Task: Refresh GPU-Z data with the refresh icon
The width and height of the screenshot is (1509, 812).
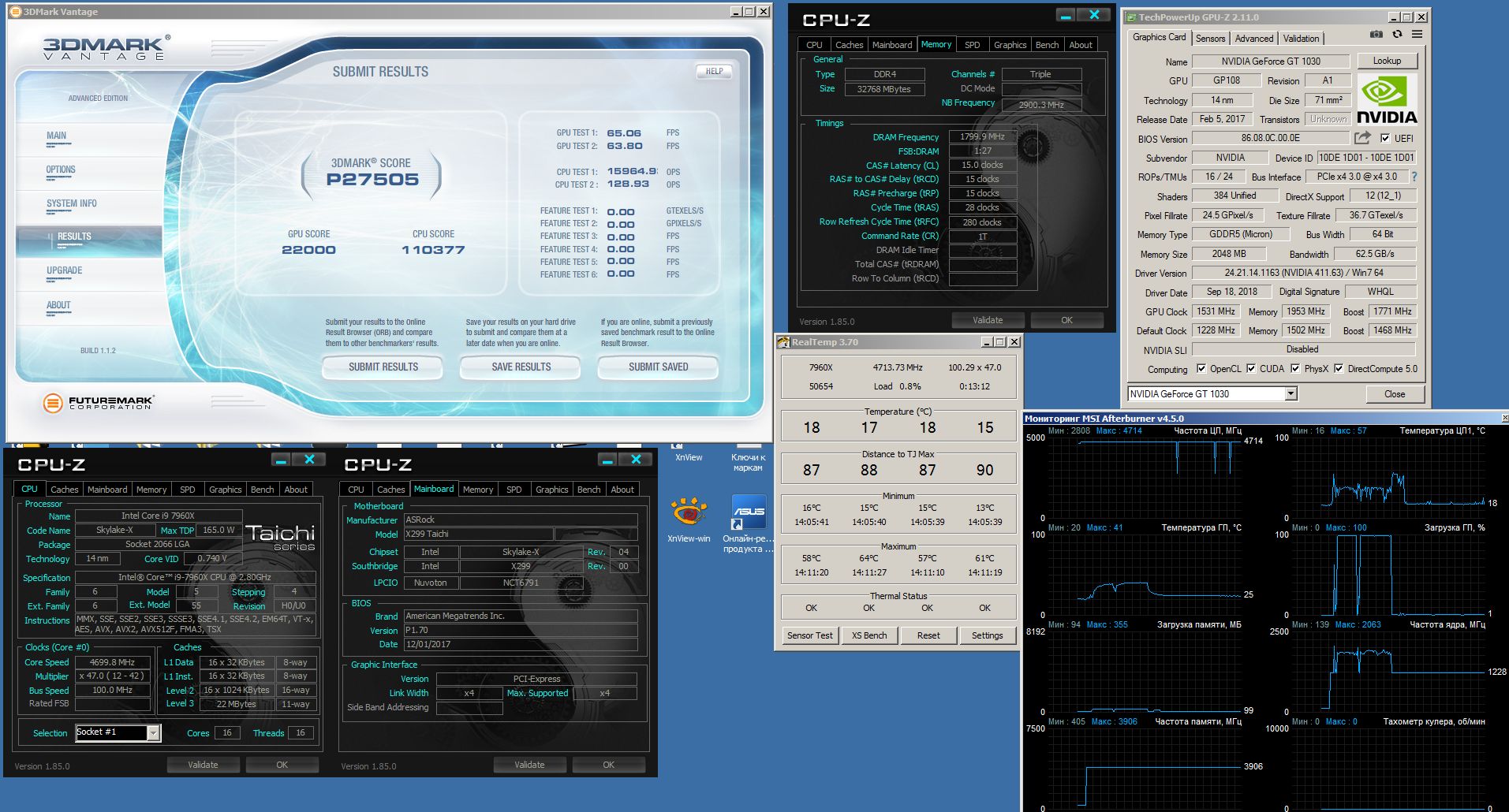Action: (1397, 35)
